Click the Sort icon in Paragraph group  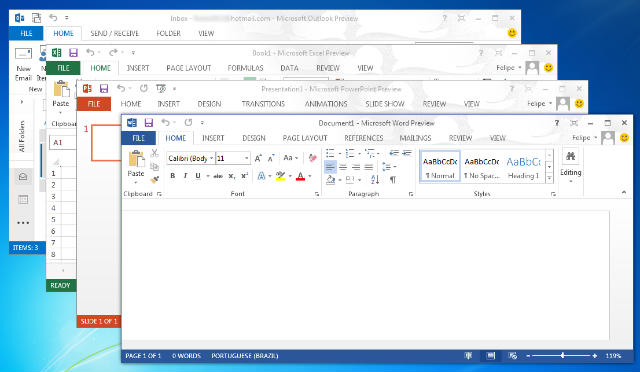tap(375, 179)
